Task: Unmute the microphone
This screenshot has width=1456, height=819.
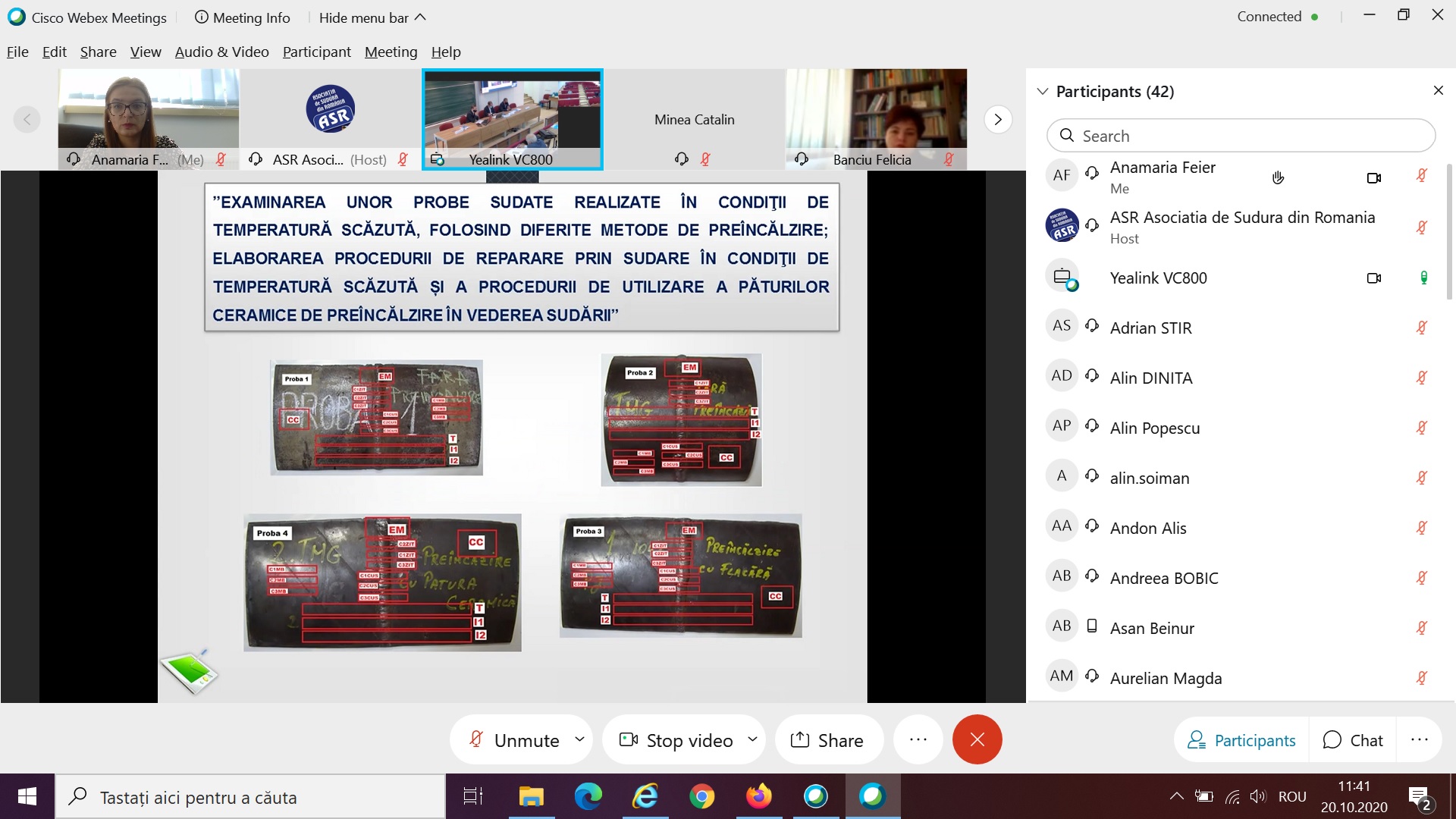Action: (516, 740)
